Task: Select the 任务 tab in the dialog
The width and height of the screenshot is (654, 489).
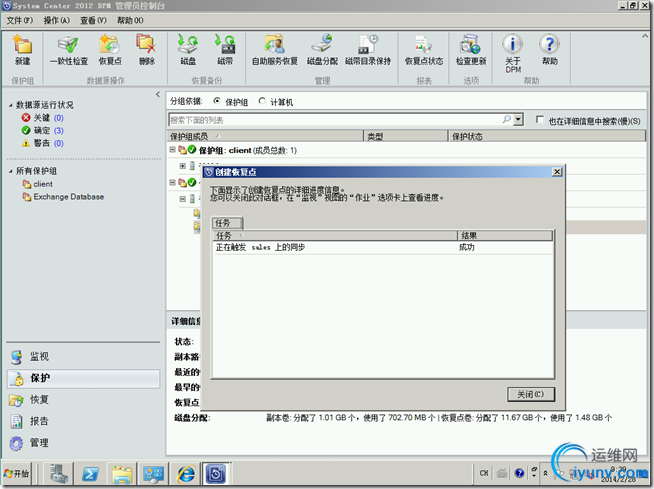Action: point(227,223)
